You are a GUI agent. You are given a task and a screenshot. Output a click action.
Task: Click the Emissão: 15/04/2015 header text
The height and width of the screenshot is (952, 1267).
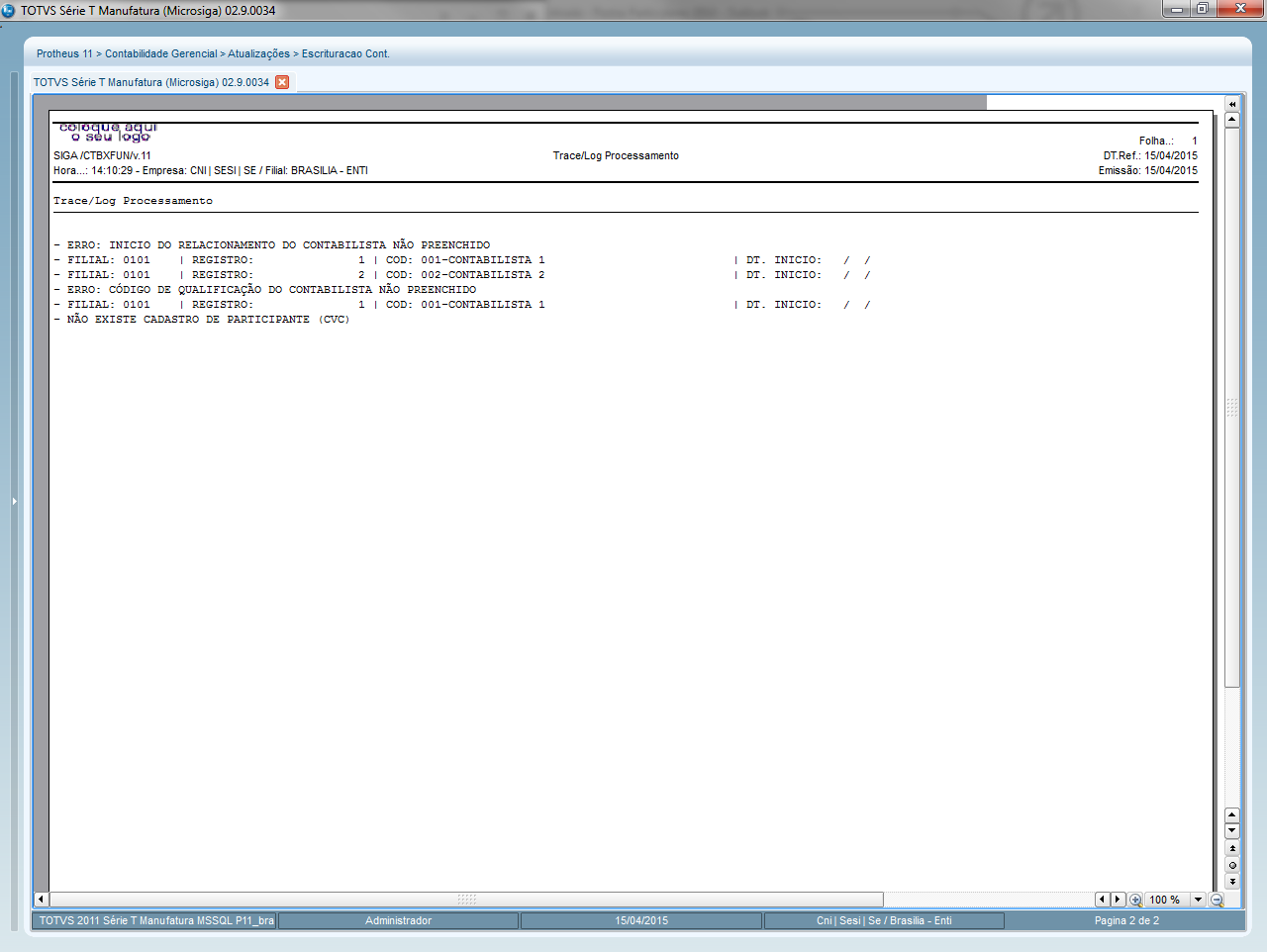tap(1147, 170)
